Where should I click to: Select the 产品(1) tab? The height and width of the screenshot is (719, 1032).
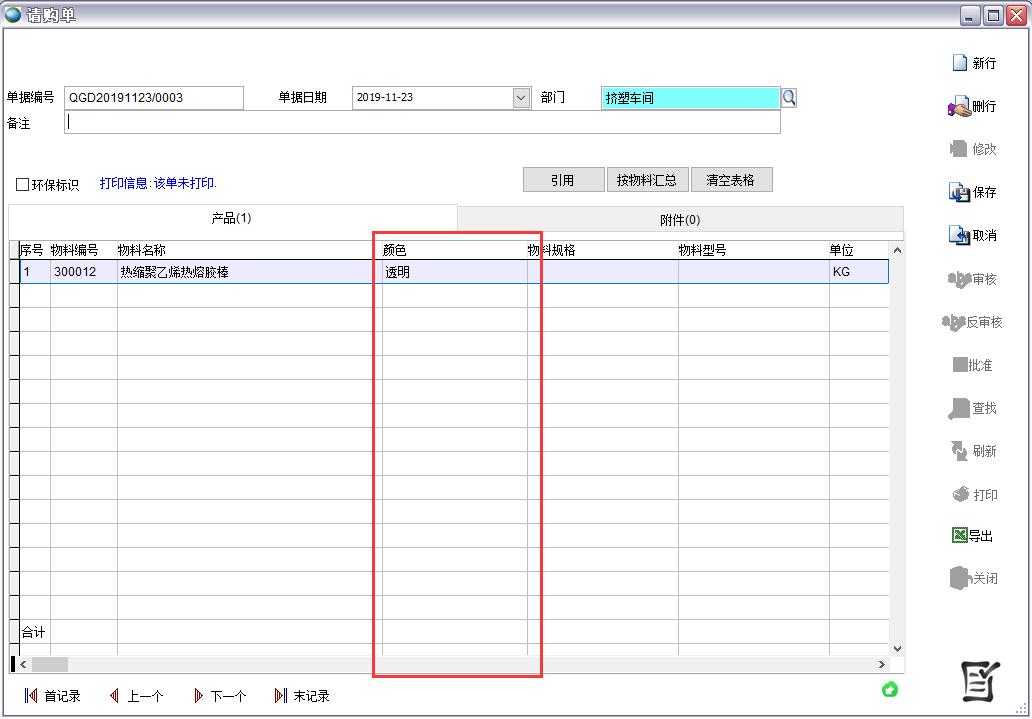232,218
